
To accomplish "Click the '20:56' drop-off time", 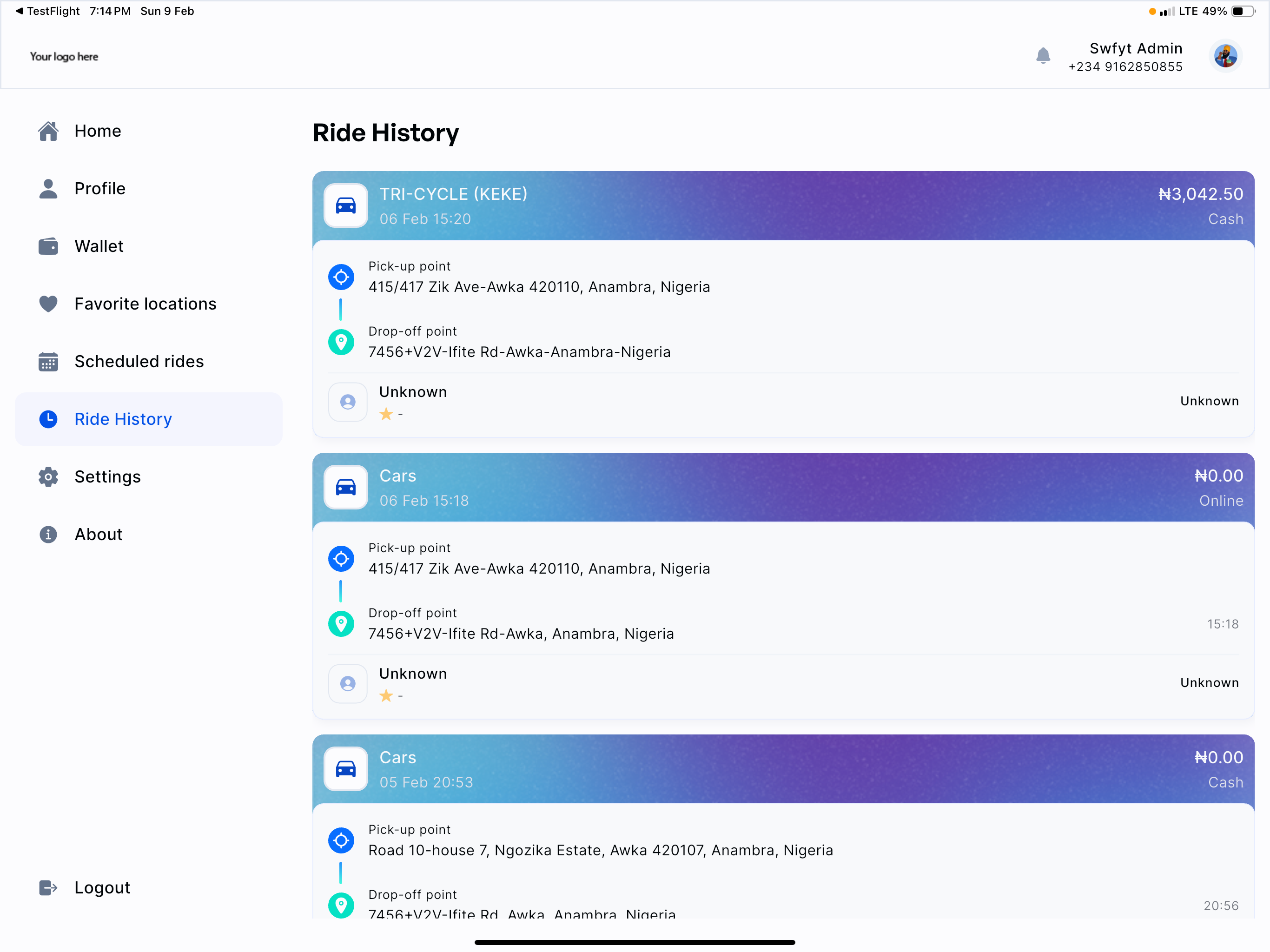I will pyautogui.click(x=1221, y=906).
